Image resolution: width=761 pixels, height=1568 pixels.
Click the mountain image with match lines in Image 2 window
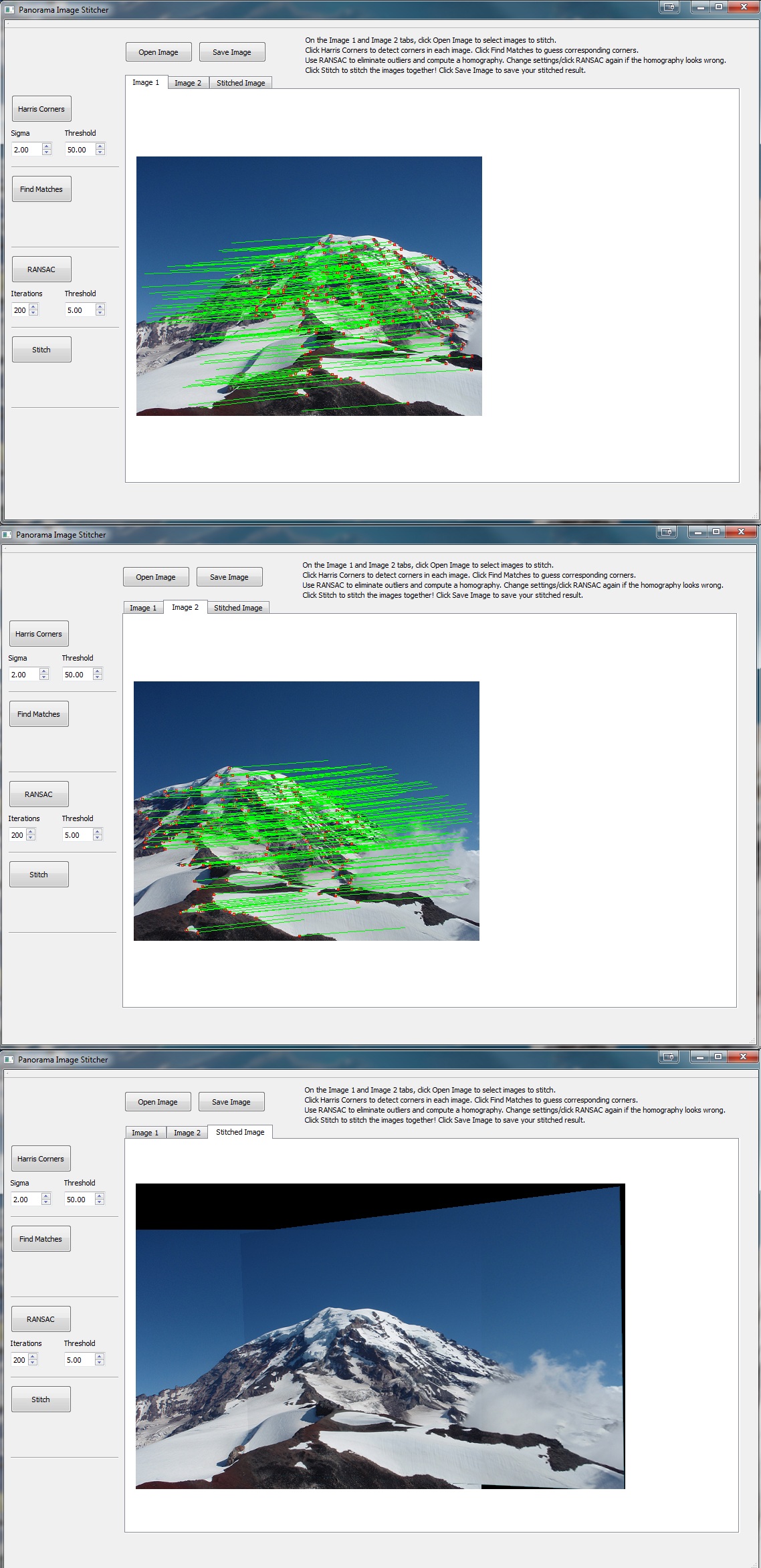pos(306,811)
